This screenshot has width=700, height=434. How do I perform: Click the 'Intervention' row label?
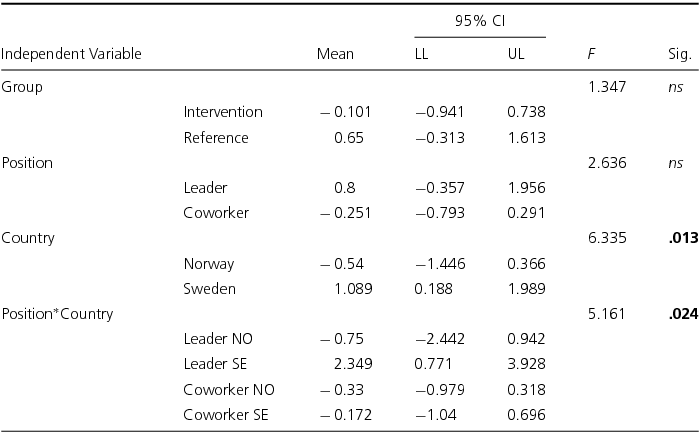(x=223, y=112)
